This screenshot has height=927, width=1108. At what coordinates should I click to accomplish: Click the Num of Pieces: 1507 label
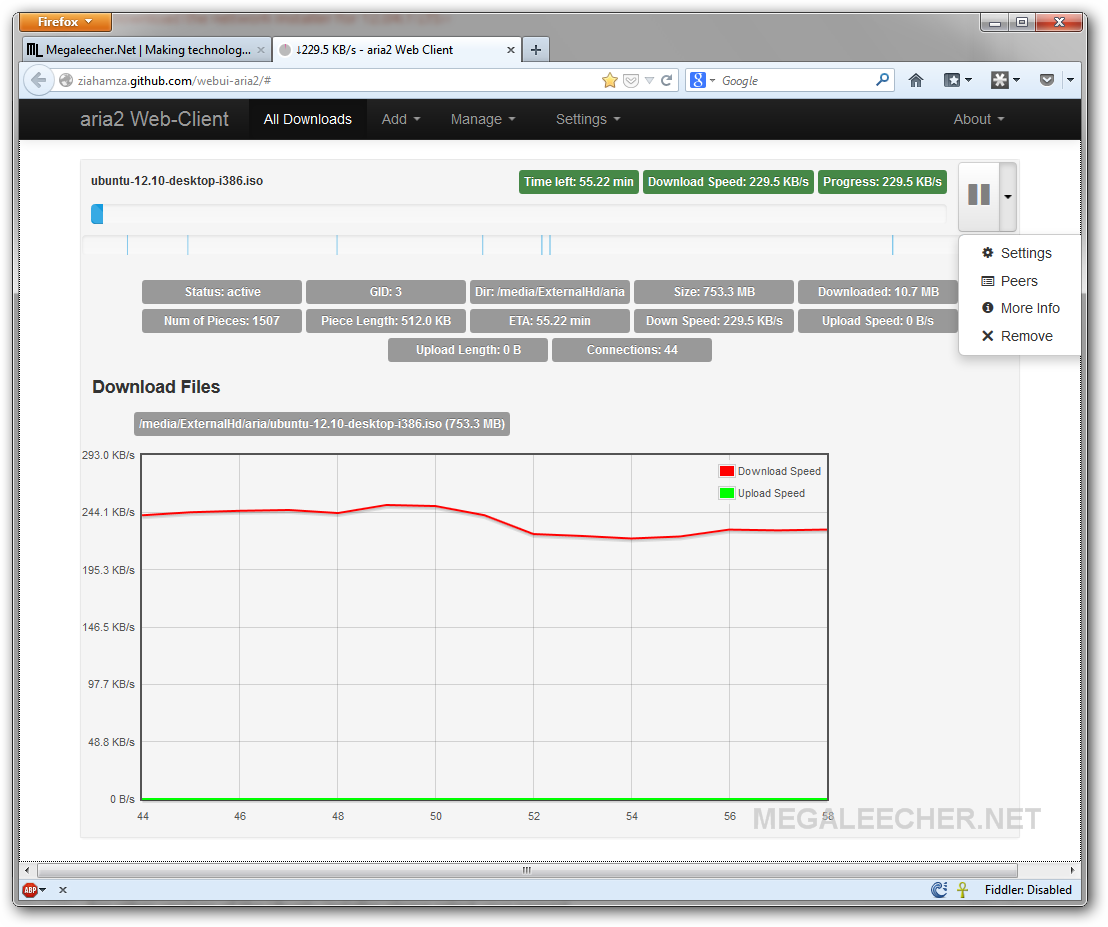point(222,321)
